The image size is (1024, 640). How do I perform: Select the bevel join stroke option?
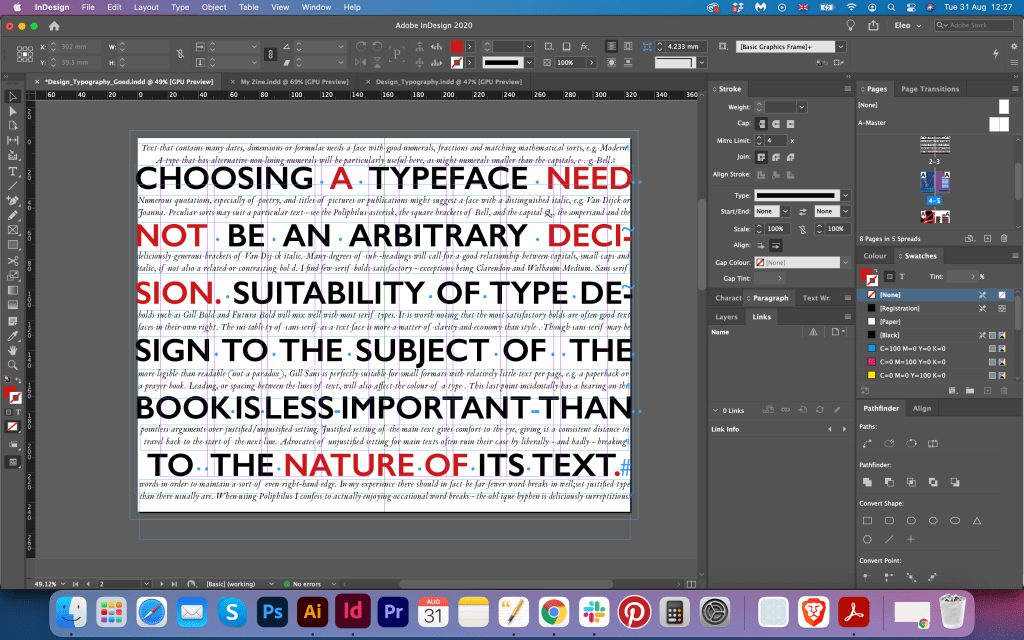pyautogui.click(x=791, y=157)
